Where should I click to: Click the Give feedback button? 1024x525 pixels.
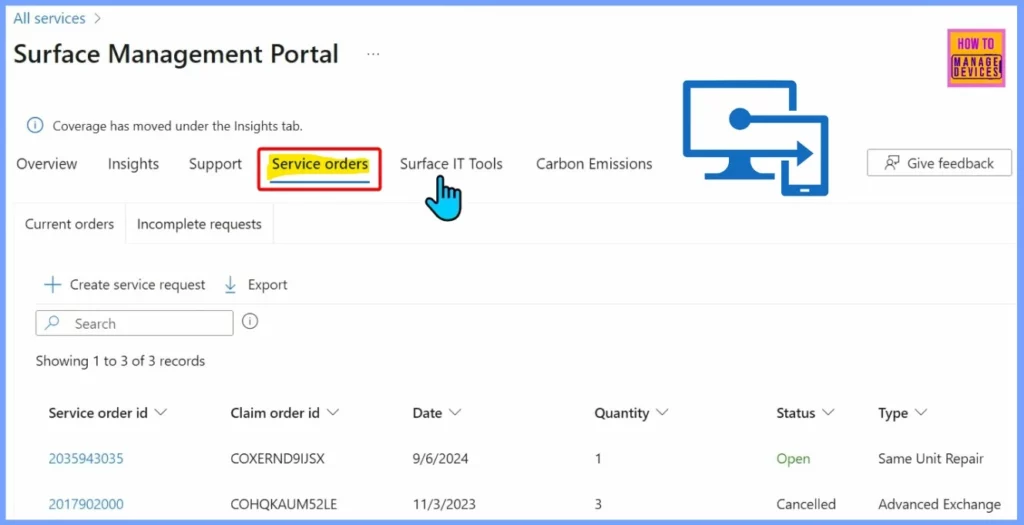click(939, 163)
